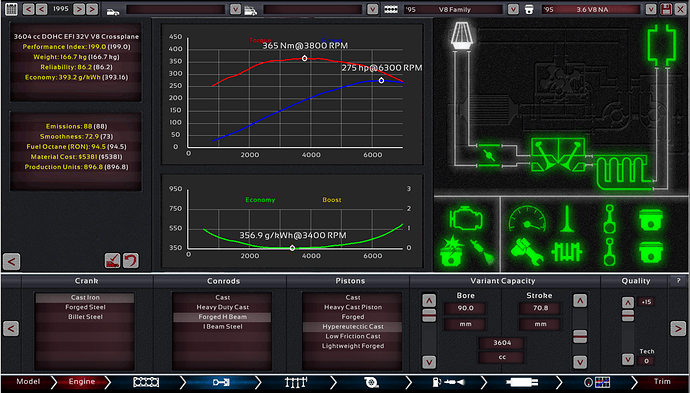Expand the car model dropdown arrow

click(x=235, y=9)
